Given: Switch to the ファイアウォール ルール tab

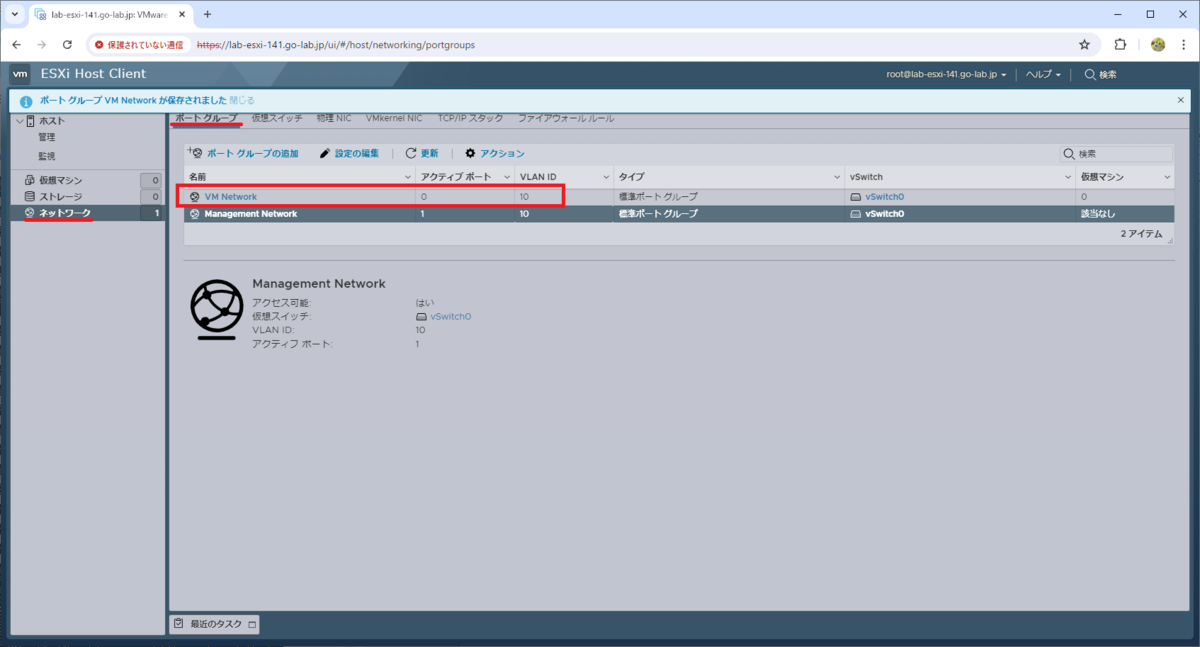Looking at the screenshot, I should [x=566, y=118].
